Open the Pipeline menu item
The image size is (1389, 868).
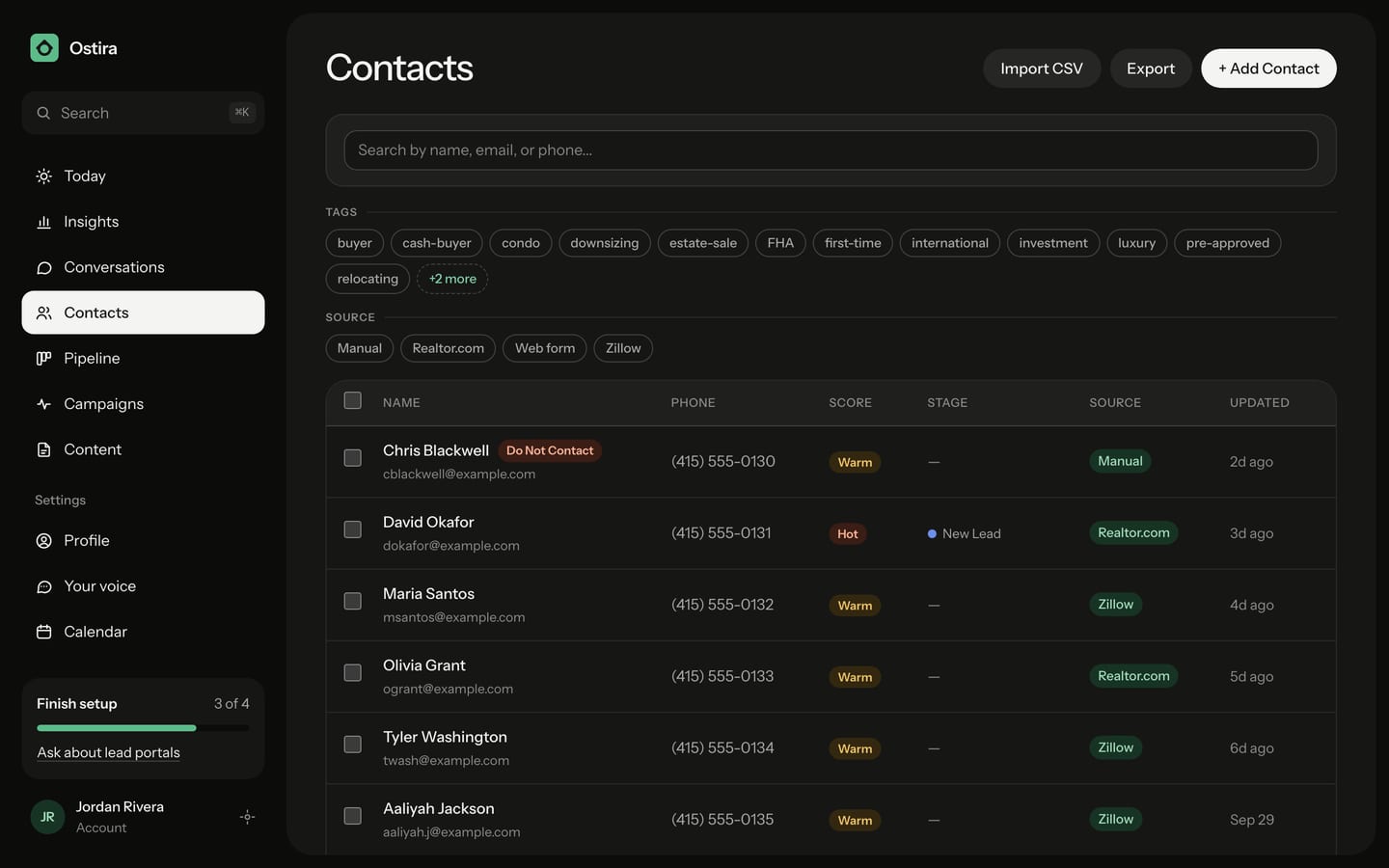tap(143, 359)
